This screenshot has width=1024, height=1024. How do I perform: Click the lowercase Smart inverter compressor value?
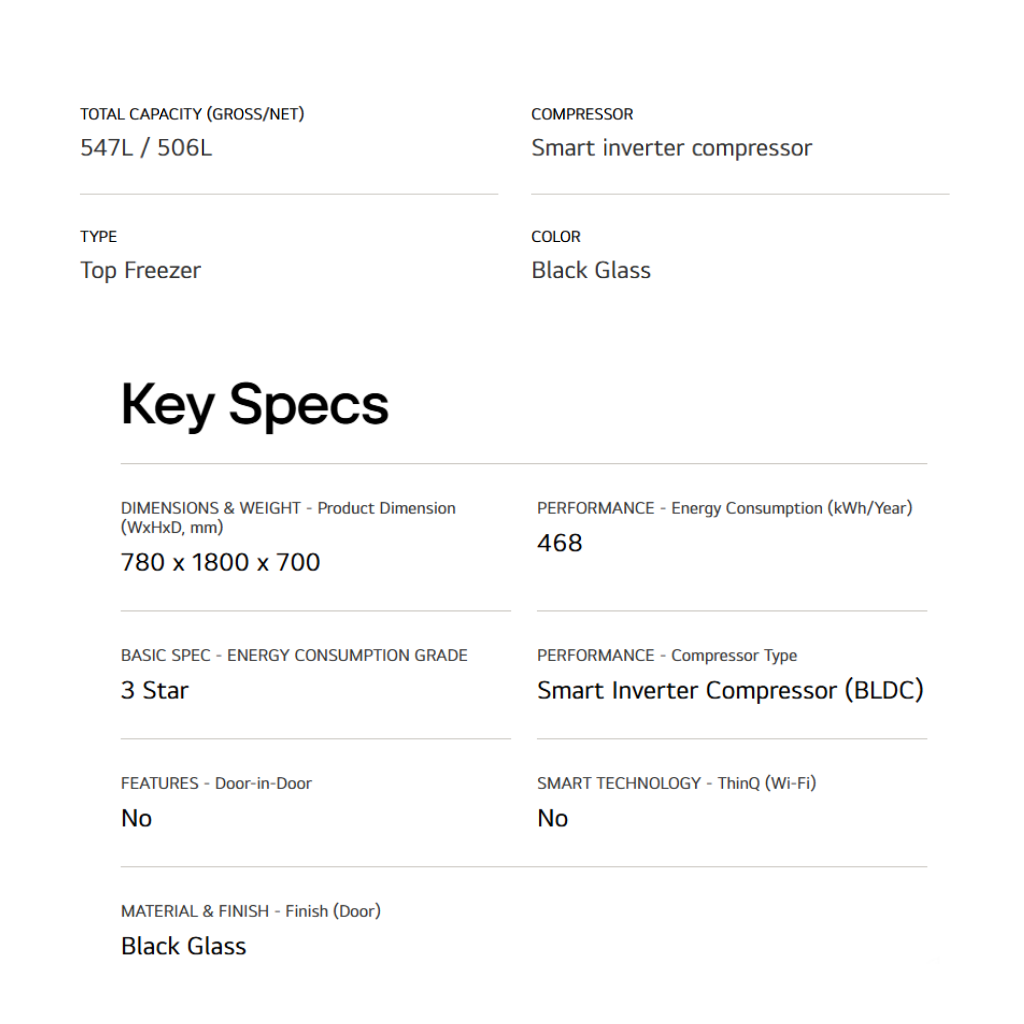(x=671, y=148)
